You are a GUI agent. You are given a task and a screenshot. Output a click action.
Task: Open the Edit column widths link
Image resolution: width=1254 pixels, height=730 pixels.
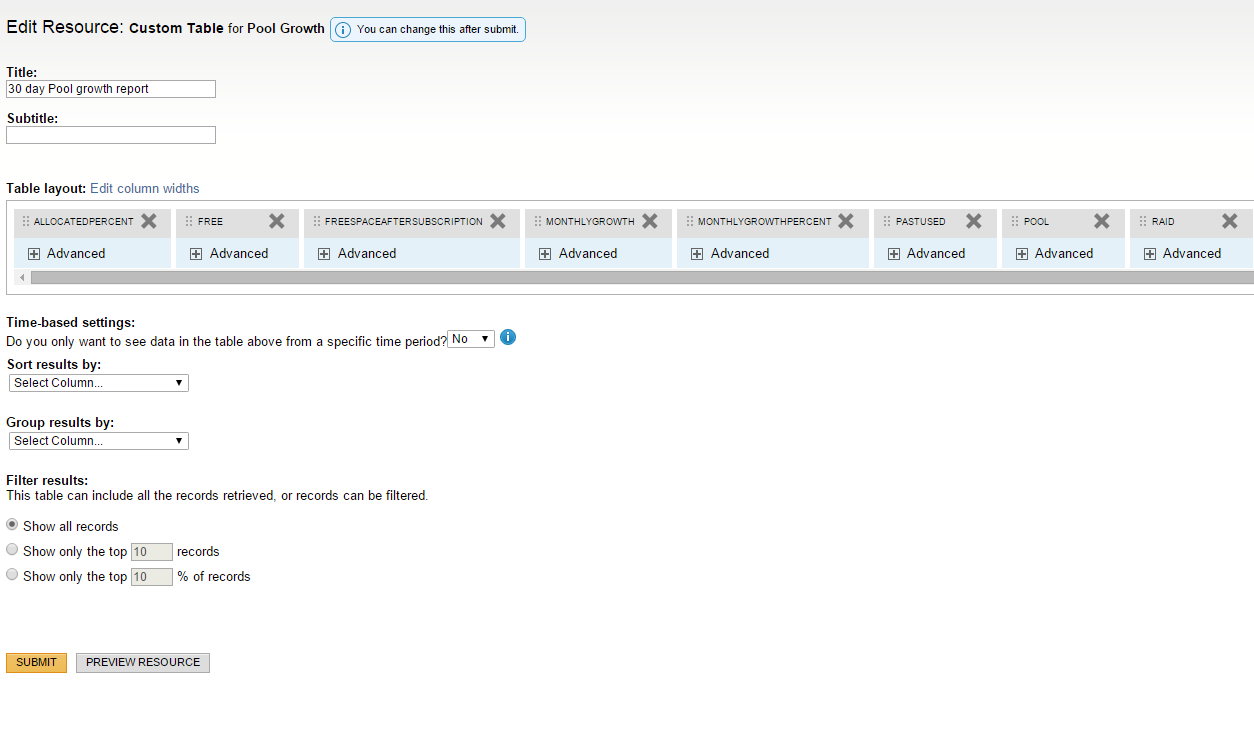(x=145, y=188)
